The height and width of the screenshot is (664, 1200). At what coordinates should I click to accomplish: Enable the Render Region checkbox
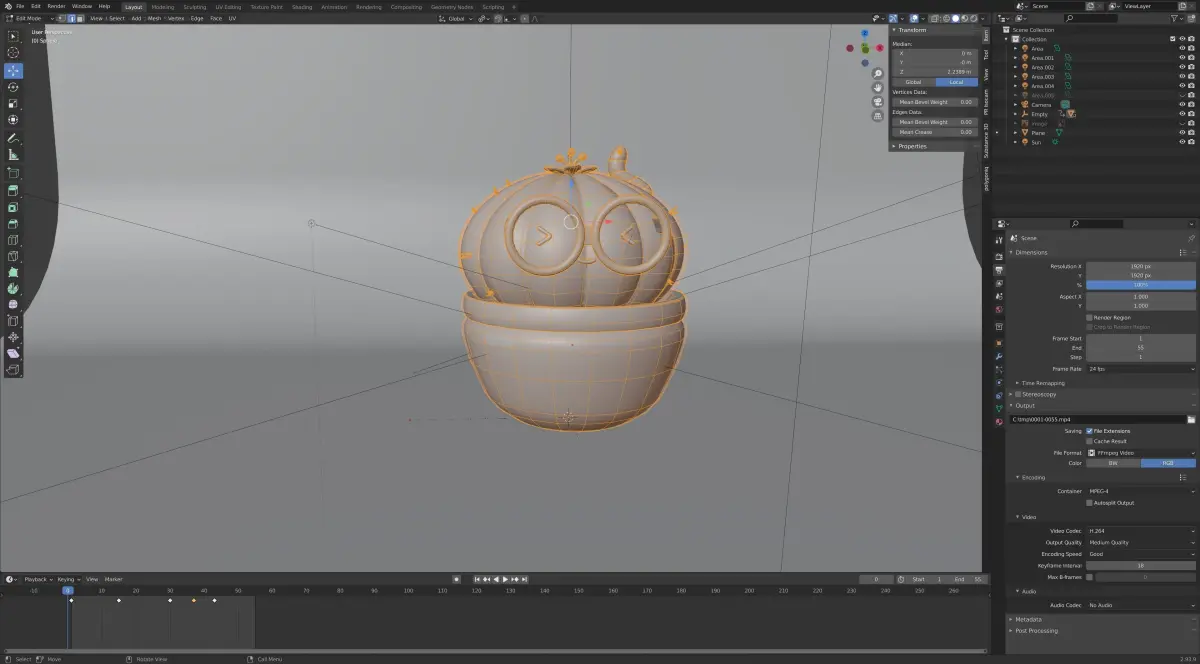(x=1089, y=317)
